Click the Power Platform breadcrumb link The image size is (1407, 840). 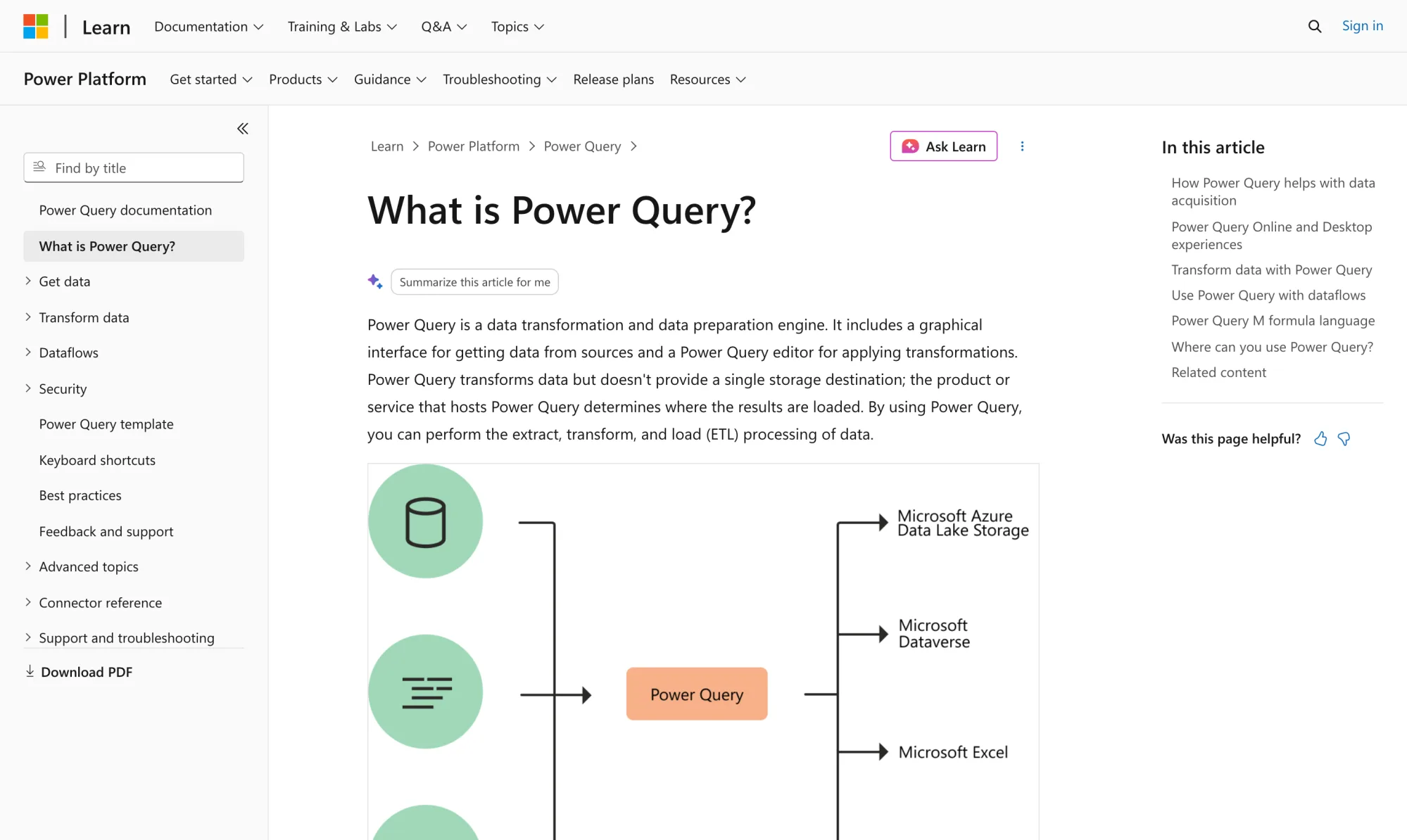click(474, 146)
